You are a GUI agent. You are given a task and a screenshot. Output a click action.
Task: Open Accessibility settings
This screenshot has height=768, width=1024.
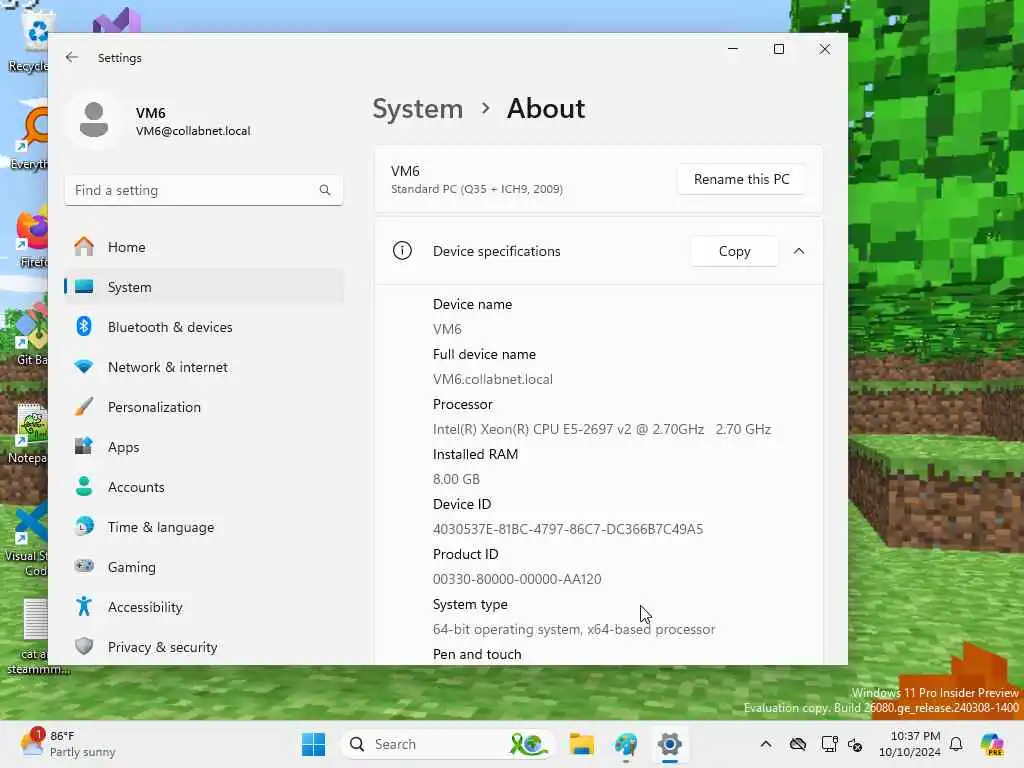[204, 607]
